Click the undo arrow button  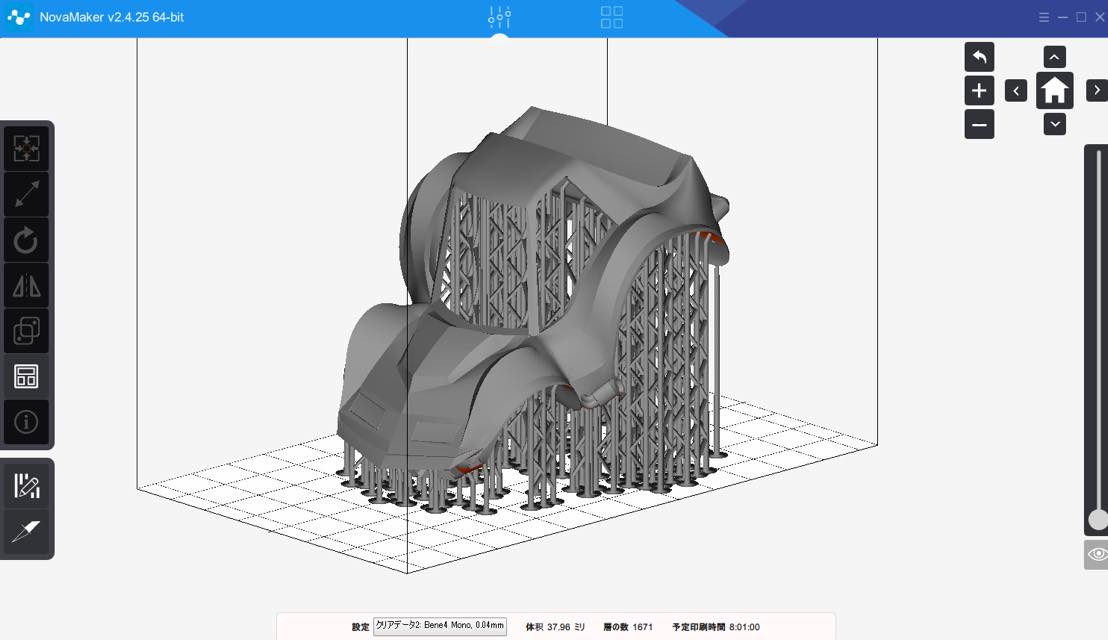pyautogui.click(x=979, y=57)
